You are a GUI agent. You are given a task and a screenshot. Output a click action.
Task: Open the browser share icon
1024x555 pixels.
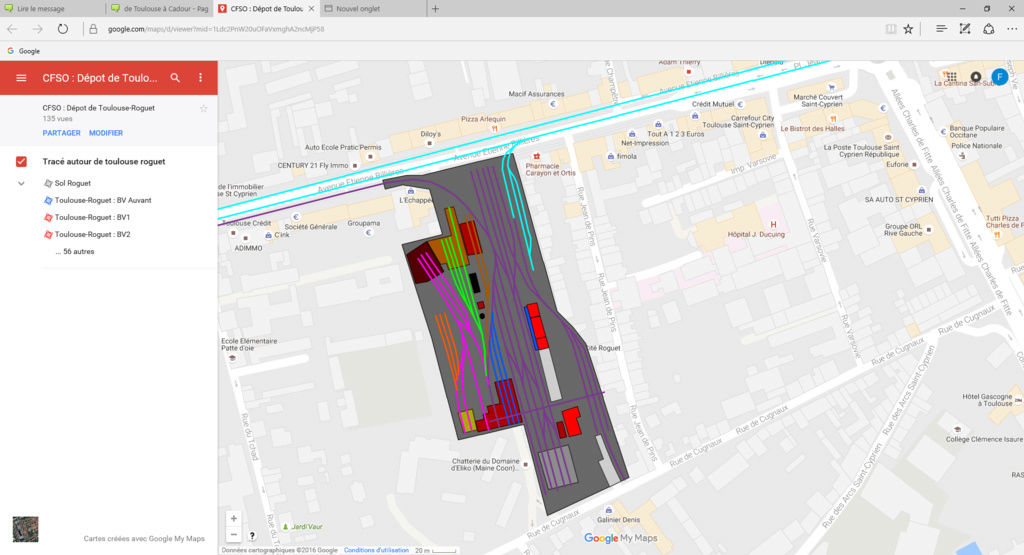(989, 29)
